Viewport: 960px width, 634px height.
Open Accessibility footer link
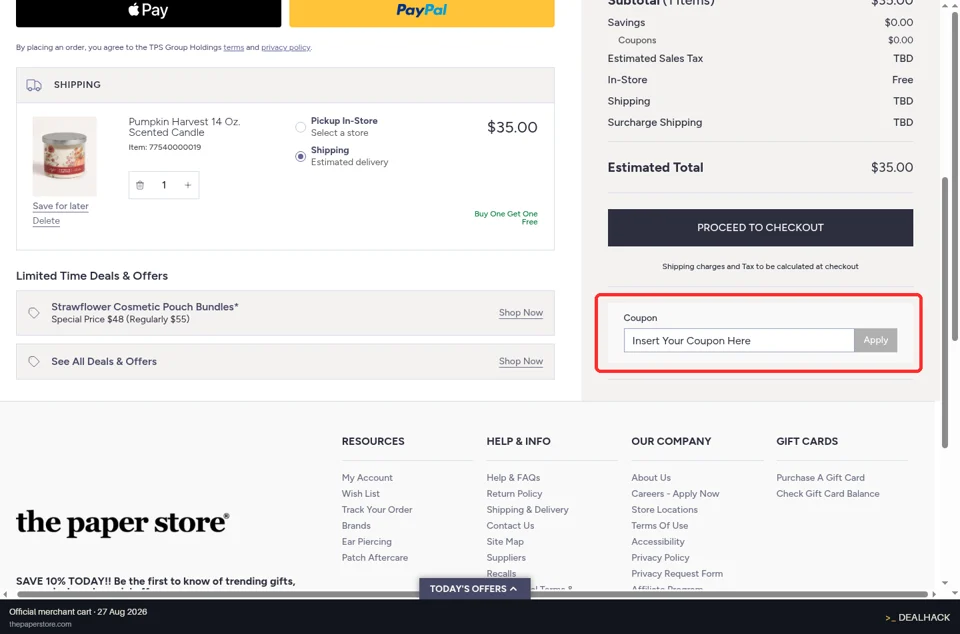[x=658, y=541]
